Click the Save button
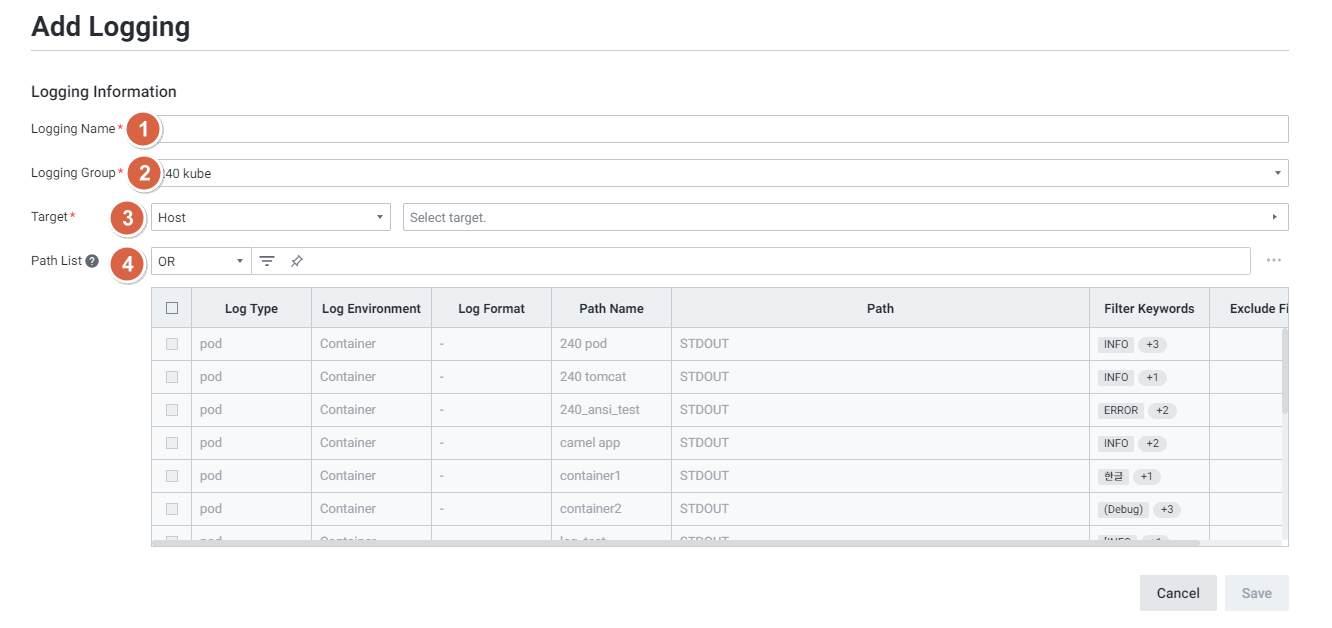 click(x=1256, y=593)
